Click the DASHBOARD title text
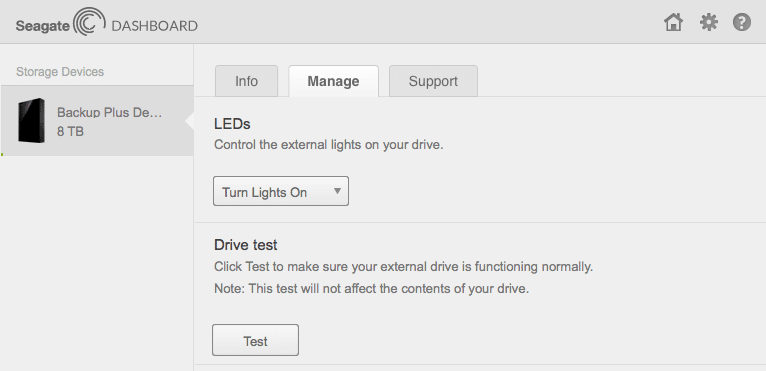 [154, 26]
